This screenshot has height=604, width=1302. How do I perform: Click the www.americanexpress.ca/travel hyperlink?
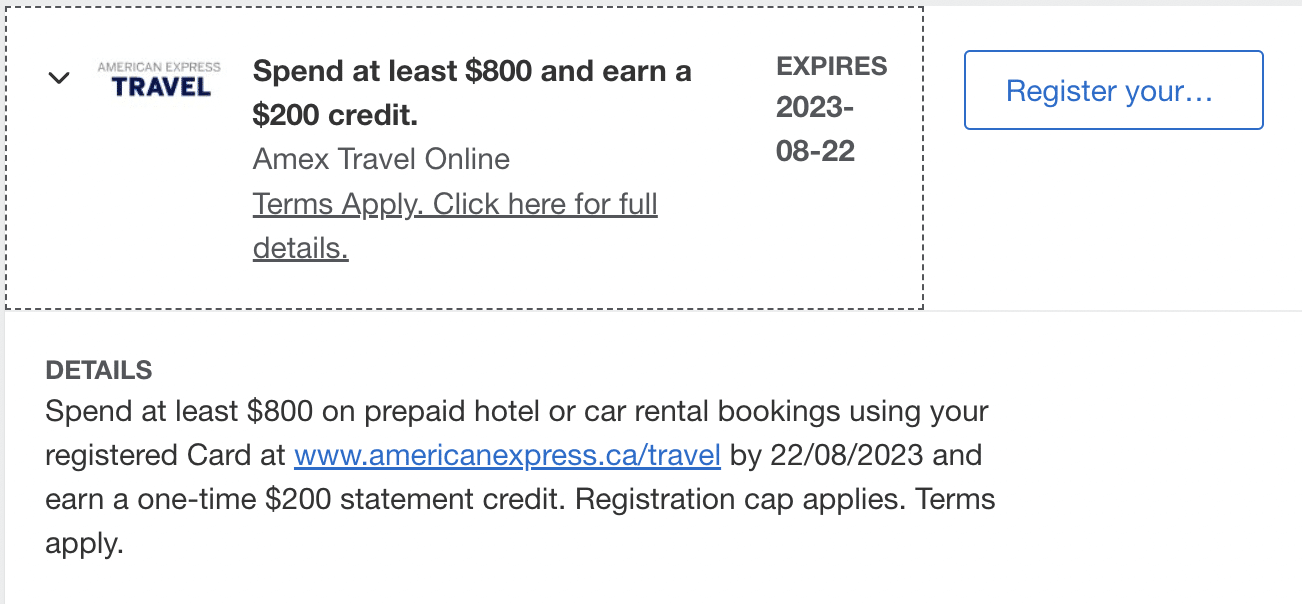tap(506, 455)
